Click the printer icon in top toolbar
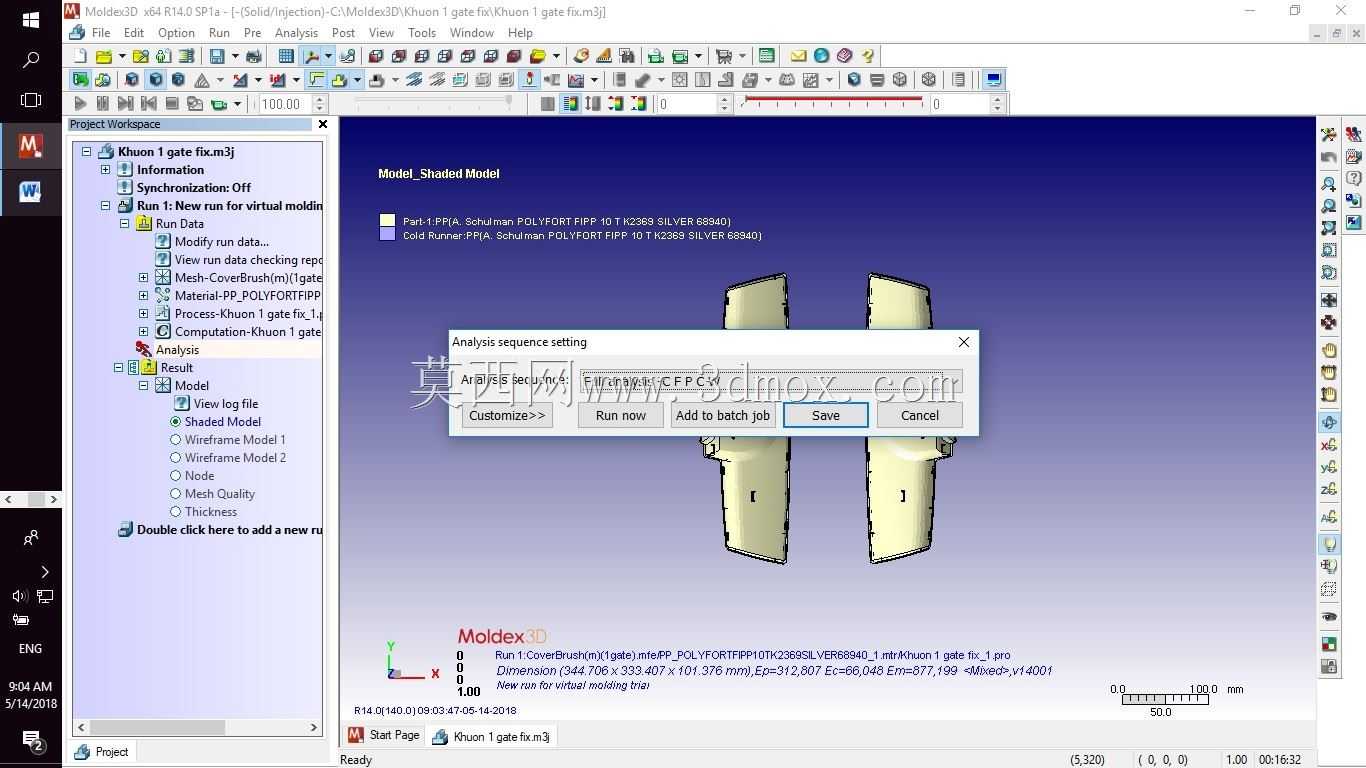Screen dimensions: 1366x768 [253, 56]
